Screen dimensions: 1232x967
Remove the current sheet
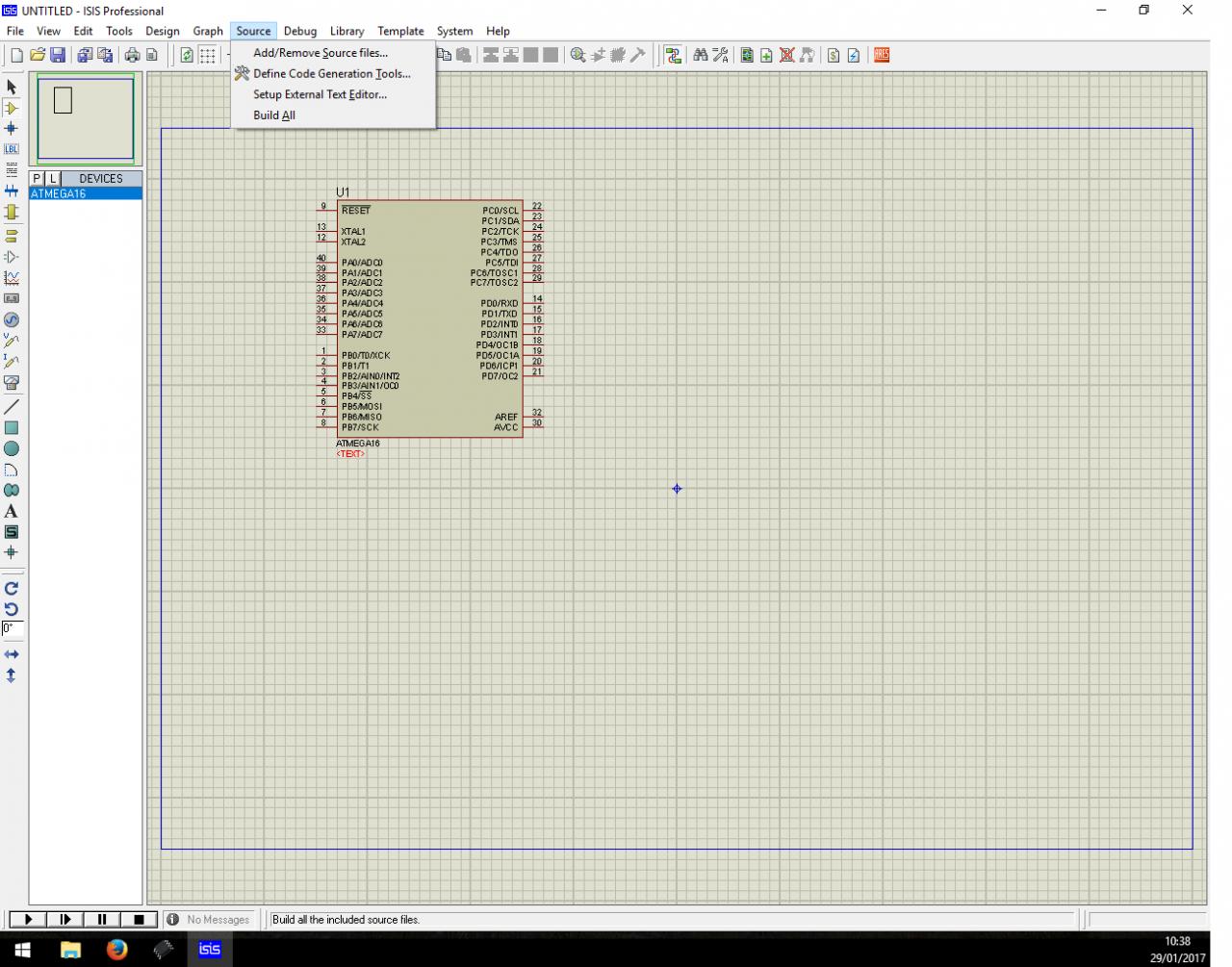pyautogui.click(x=786, y=55)
